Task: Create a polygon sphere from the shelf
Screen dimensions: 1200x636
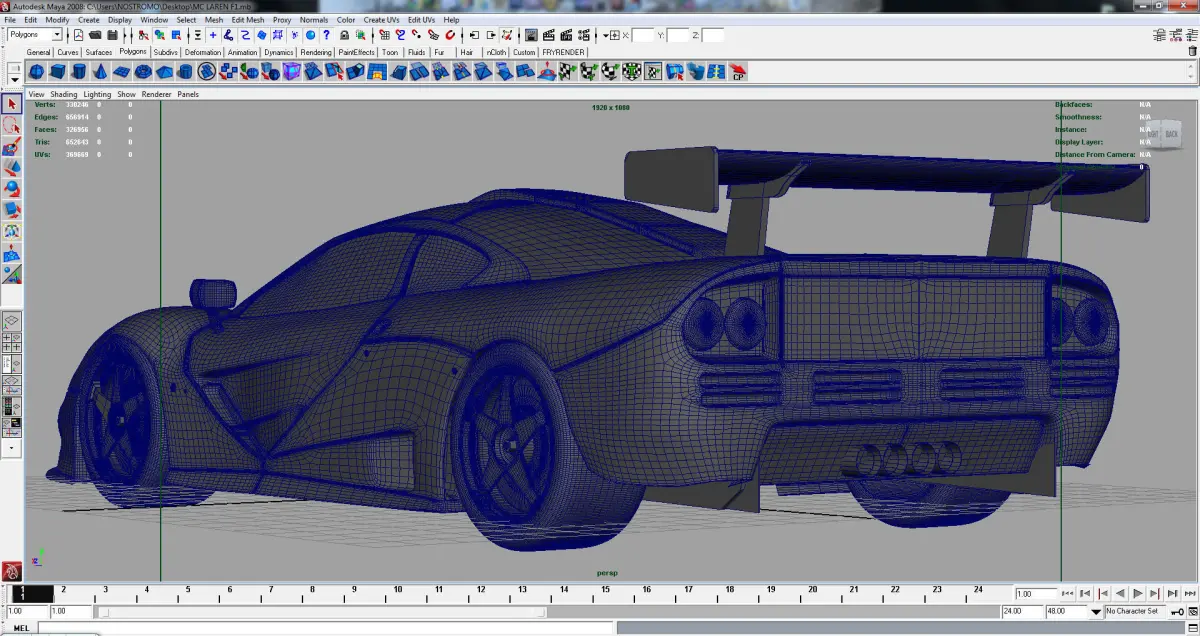Action: tap(36, 72)
